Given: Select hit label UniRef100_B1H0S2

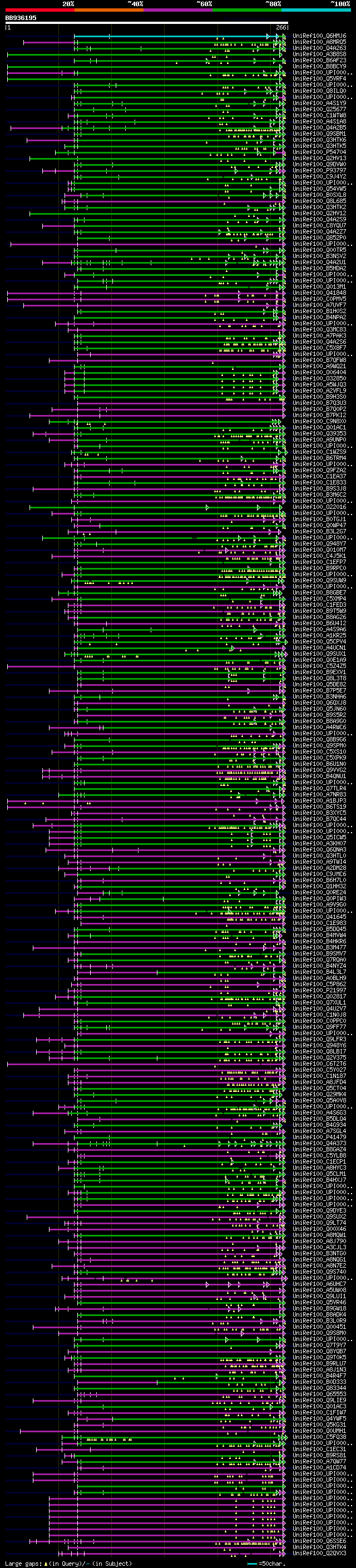Looking at the screenshot, I should 319,311.
